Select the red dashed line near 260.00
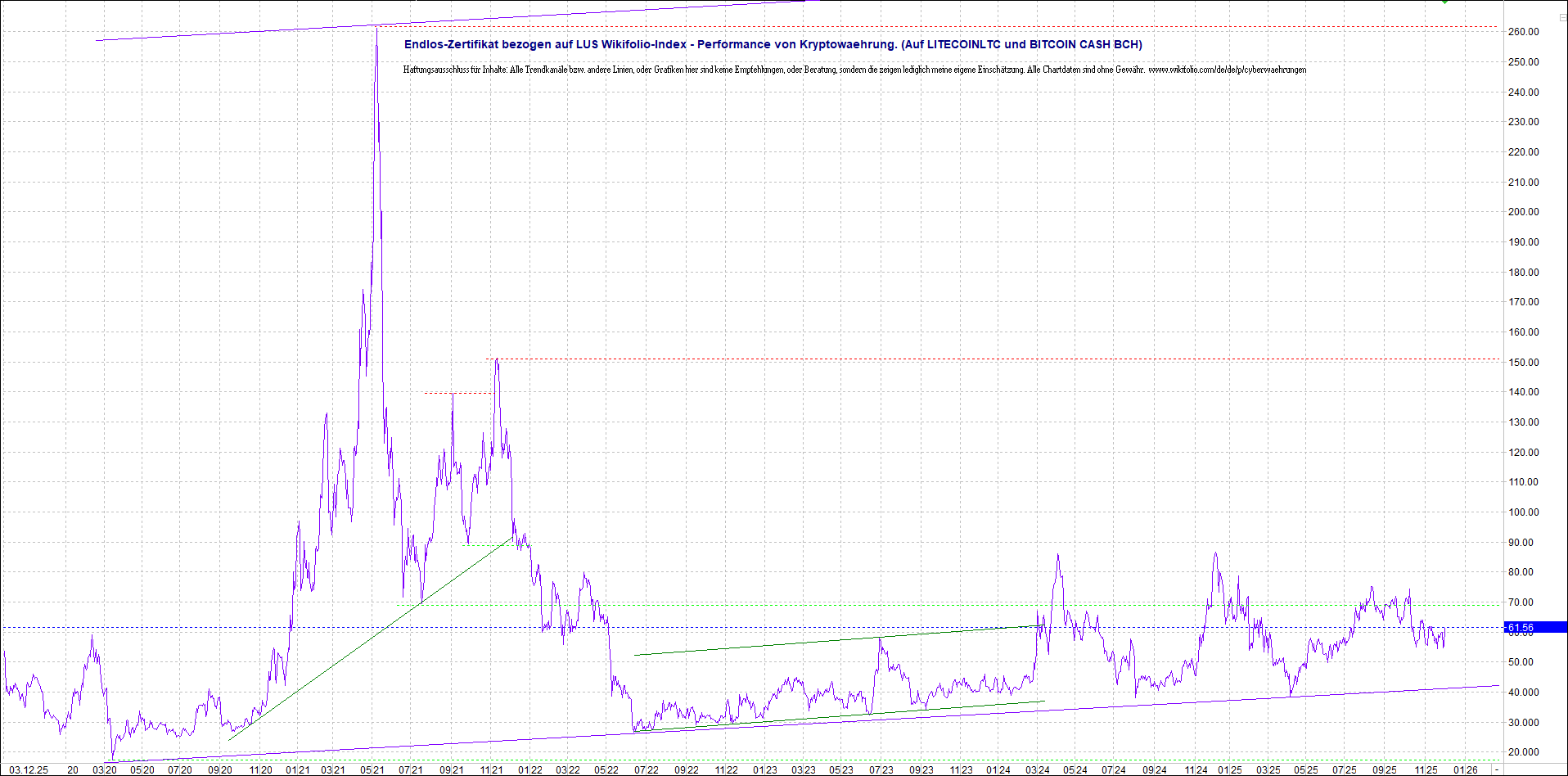 tap(982, 27)
